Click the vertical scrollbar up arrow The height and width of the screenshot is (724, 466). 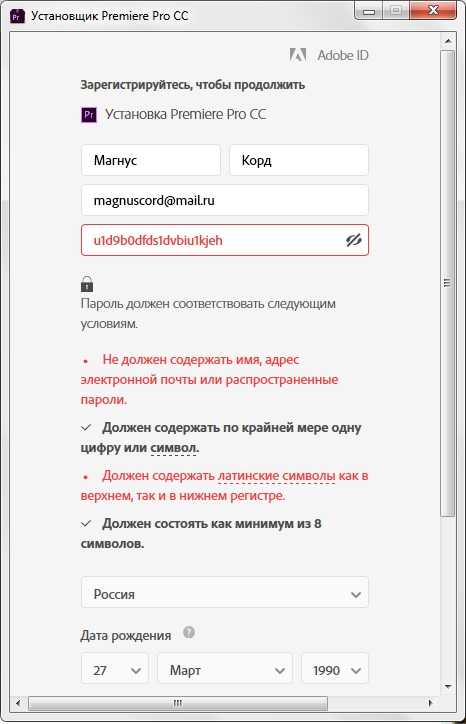(x=448, y=41)
